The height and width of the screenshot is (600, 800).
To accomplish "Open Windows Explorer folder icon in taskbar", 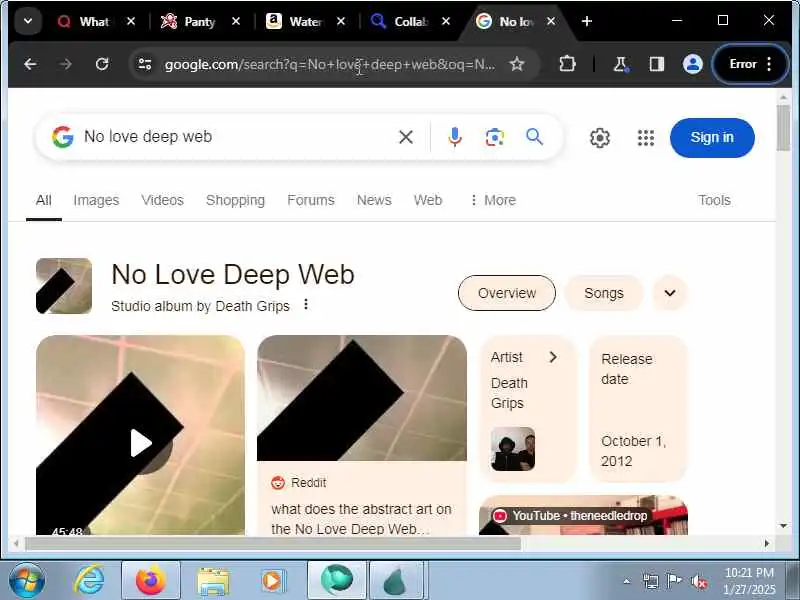I will [213, 581].
